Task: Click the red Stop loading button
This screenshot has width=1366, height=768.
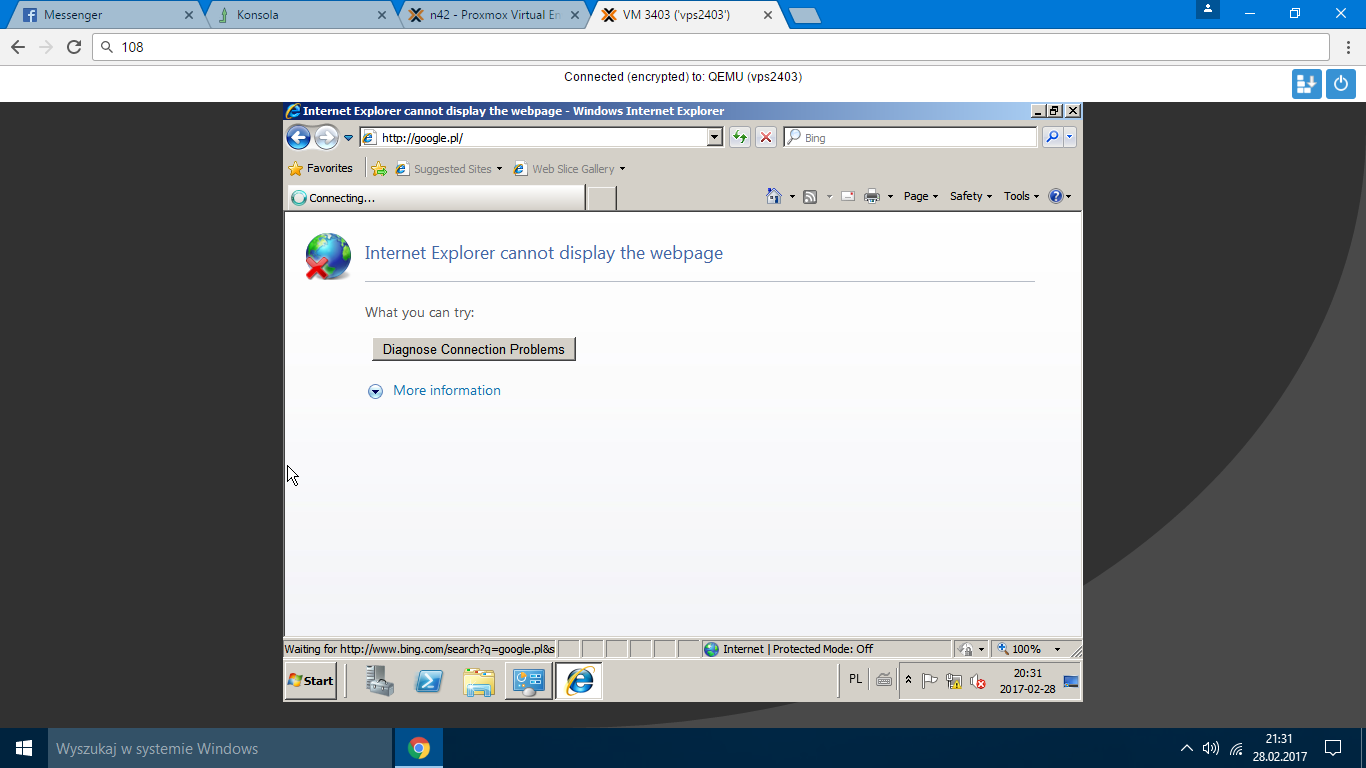Action: click(x=766, y=138)
